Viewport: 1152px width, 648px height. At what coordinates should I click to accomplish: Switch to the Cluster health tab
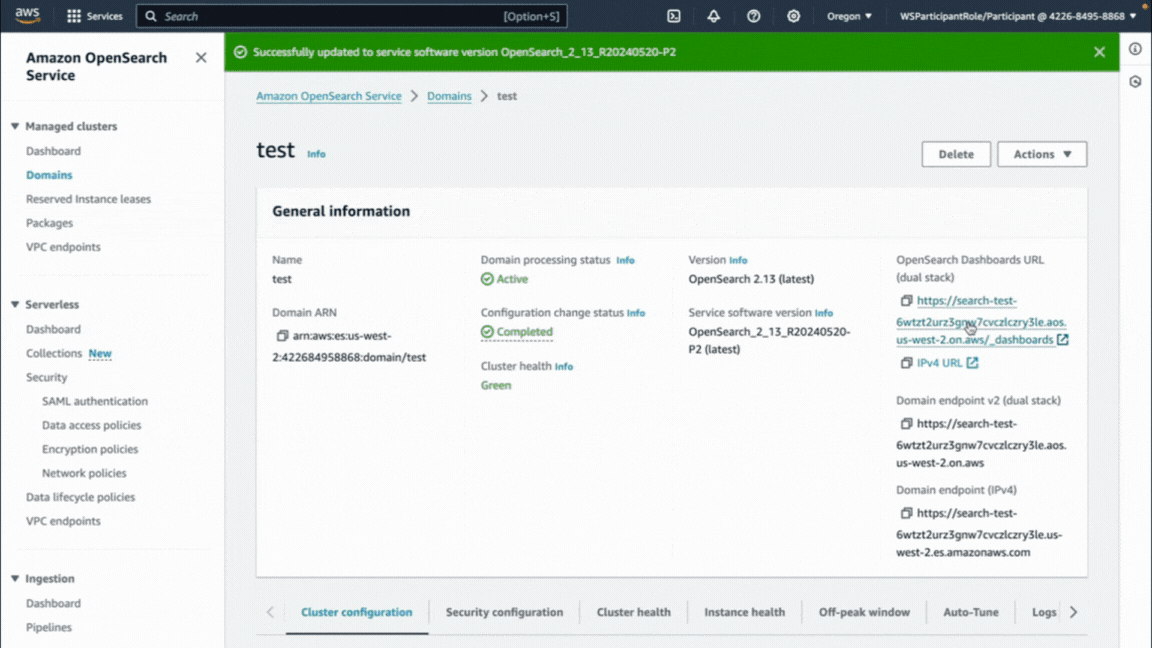click(633, 612)
